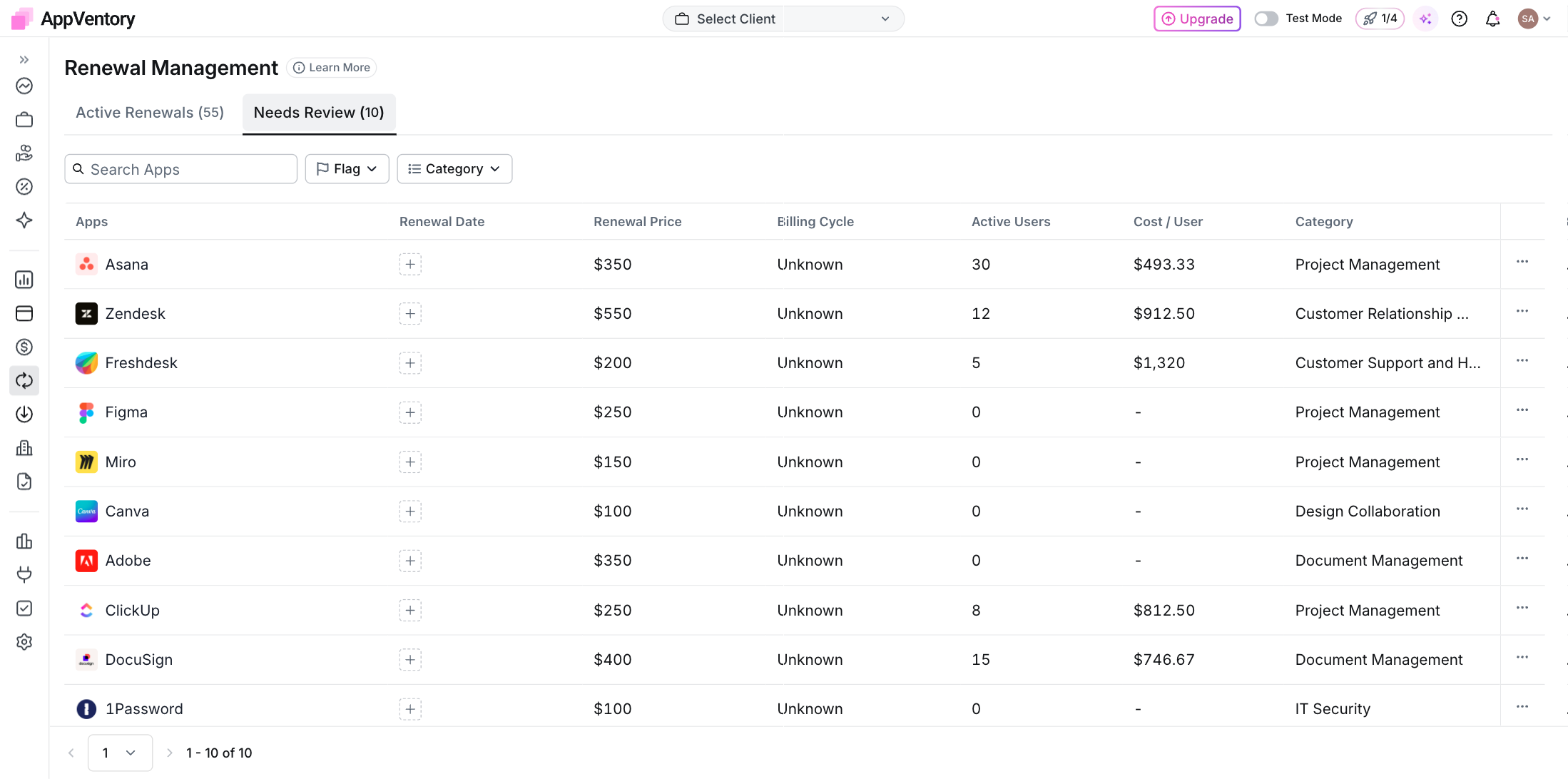Go to next page arrow
Screen dimensions: 1568x779
(169, 753)
